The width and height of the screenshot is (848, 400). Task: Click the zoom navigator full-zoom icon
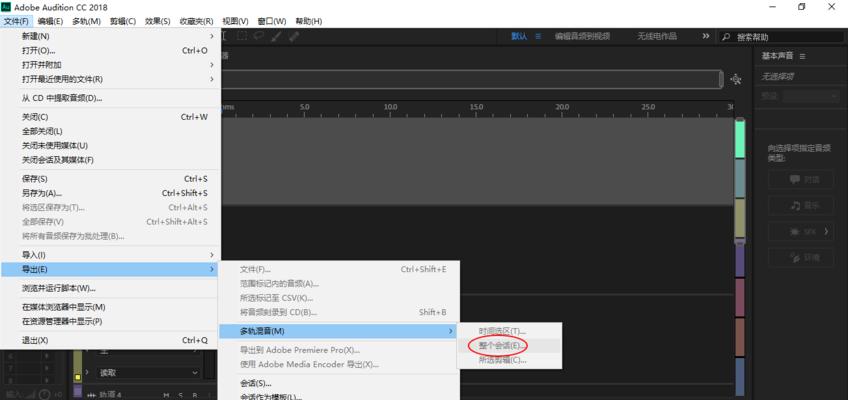[735, 79]
